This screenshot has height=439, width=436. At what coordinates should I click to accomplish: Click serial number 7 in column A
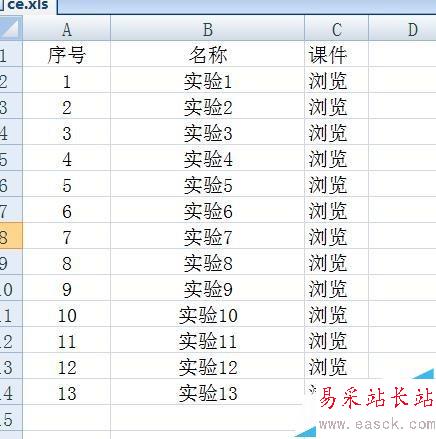click(67, 237)
